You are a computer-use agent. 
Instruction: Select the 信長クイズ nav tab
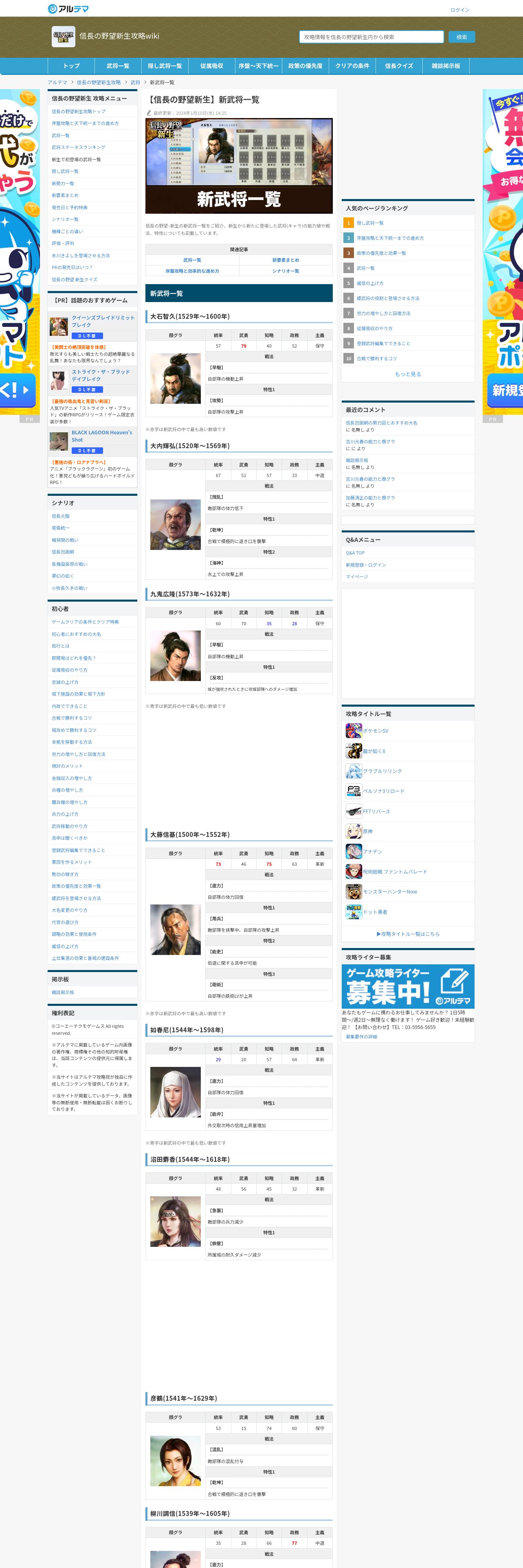tap(399, 66)
